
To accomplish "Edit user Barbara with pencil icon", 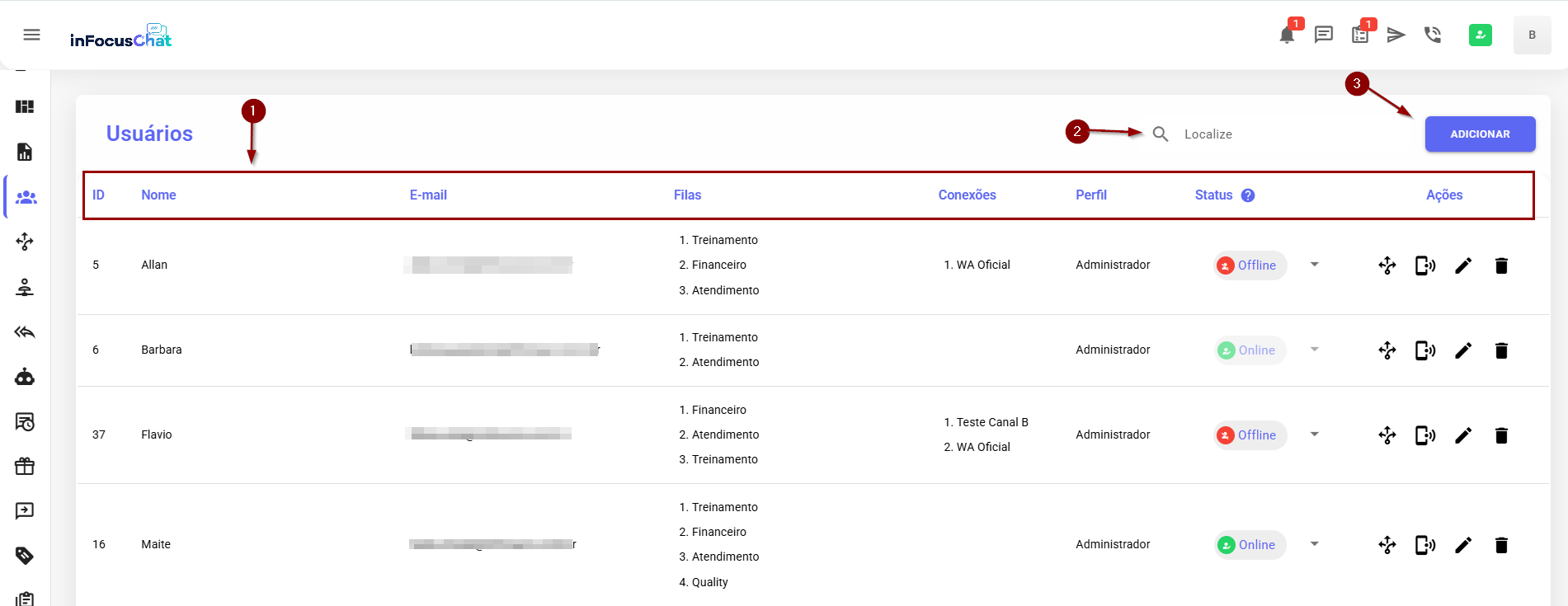I will pos(1462,350).
